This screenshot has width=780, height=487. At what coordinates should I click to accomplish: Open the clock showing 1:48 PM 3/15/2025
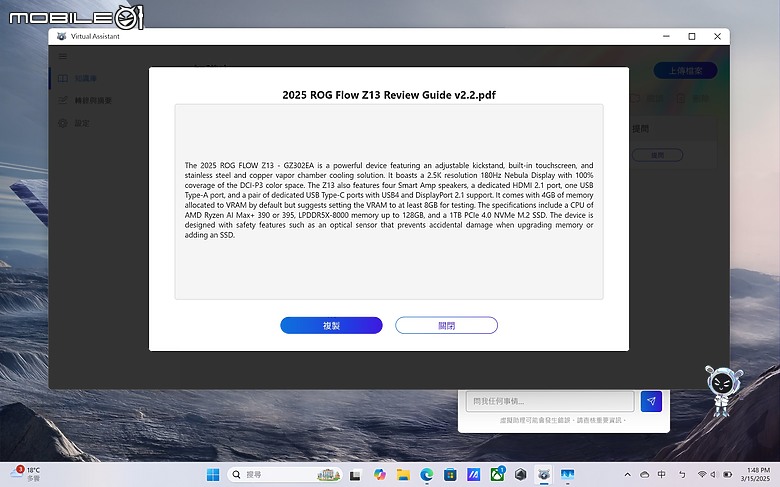point(756,475)
